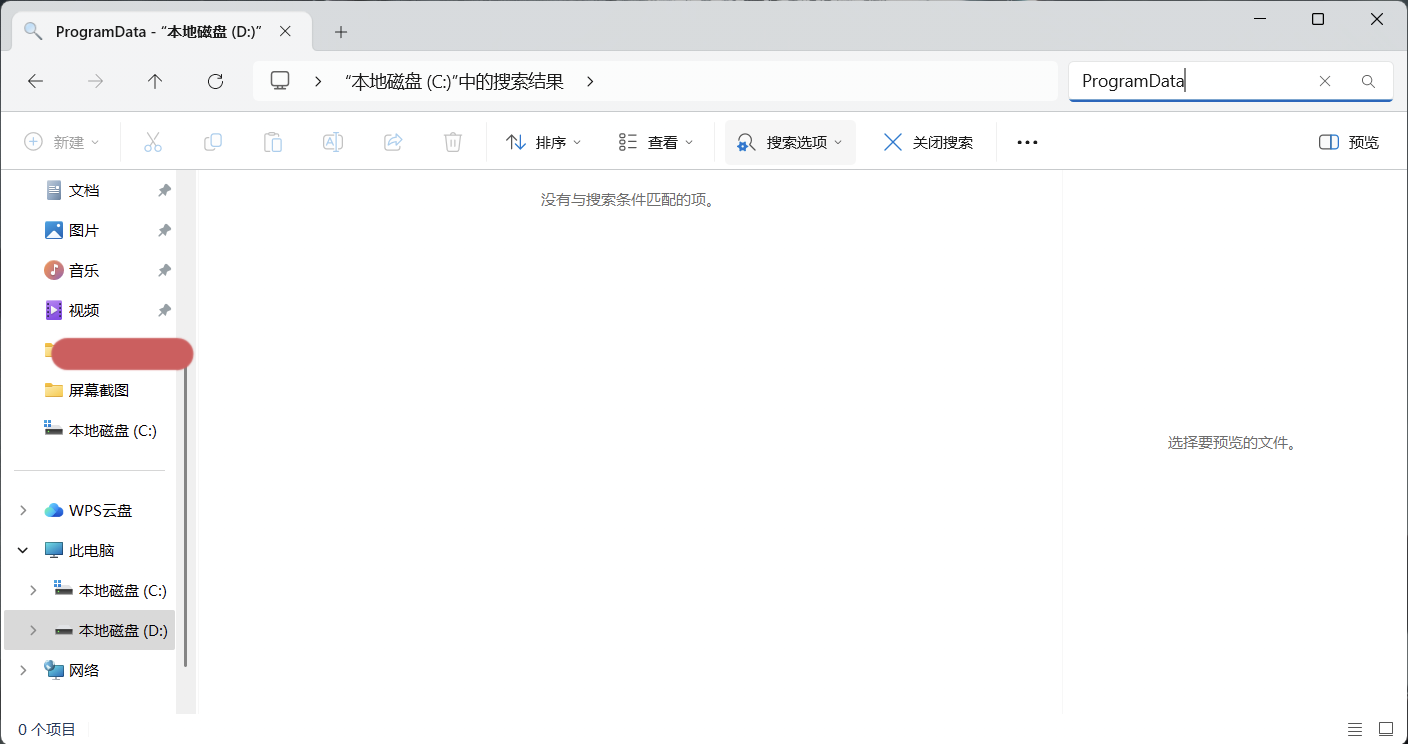Click 关闭搜索 to close search

[928, 142]
